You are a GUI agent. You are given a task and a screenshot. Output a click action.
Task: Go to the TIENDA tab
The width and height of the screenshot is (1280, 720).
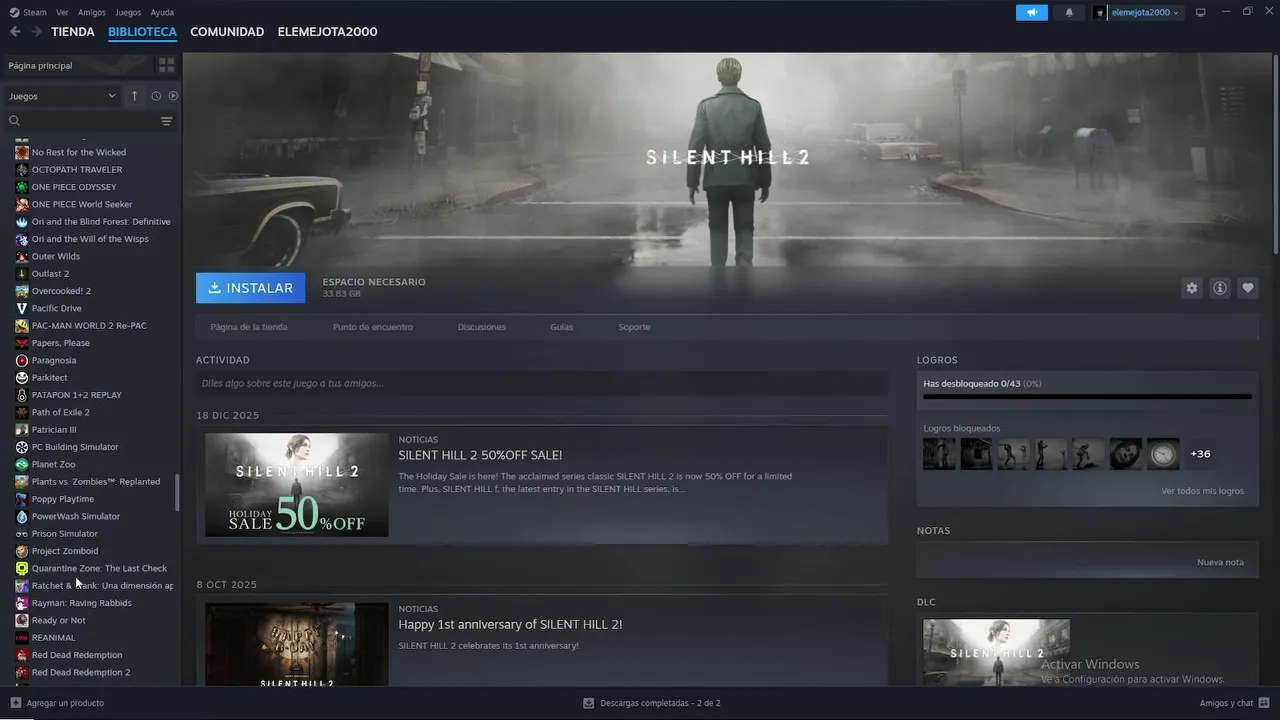pyautogui.click(x=73, y=32)
